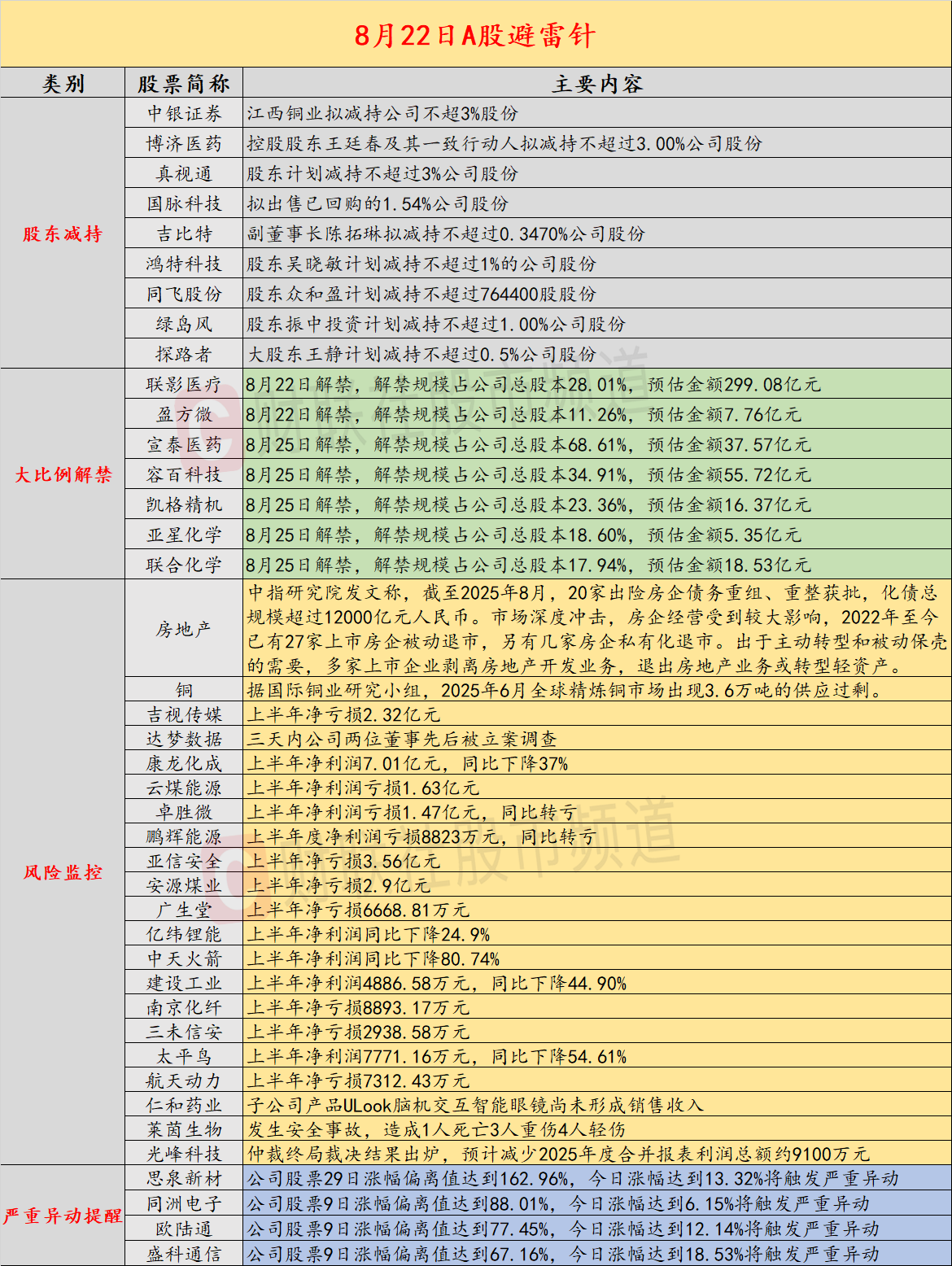Select the 同飞股份 stock name cell
Viewport: 952px width, 1266px height.
click(x=184, y=294)
